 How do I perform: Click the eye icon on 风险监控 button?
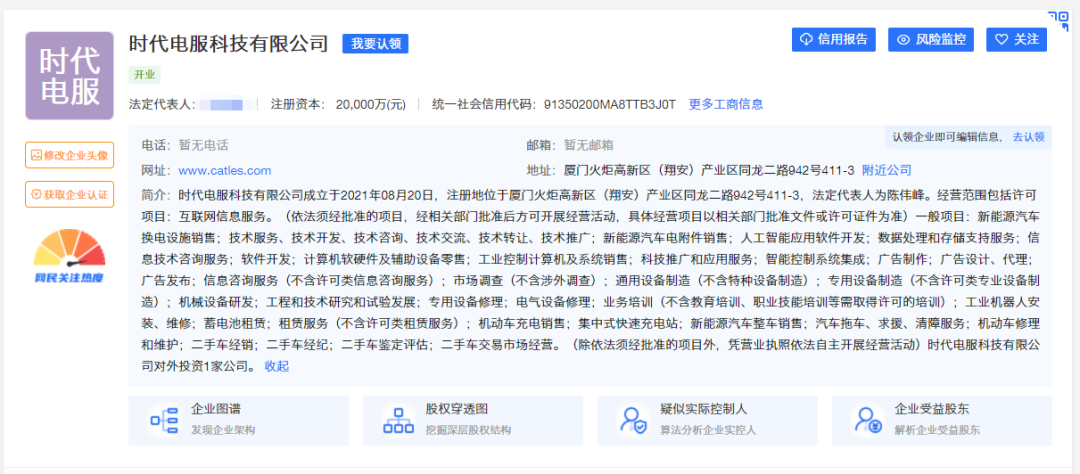(904, 39)
